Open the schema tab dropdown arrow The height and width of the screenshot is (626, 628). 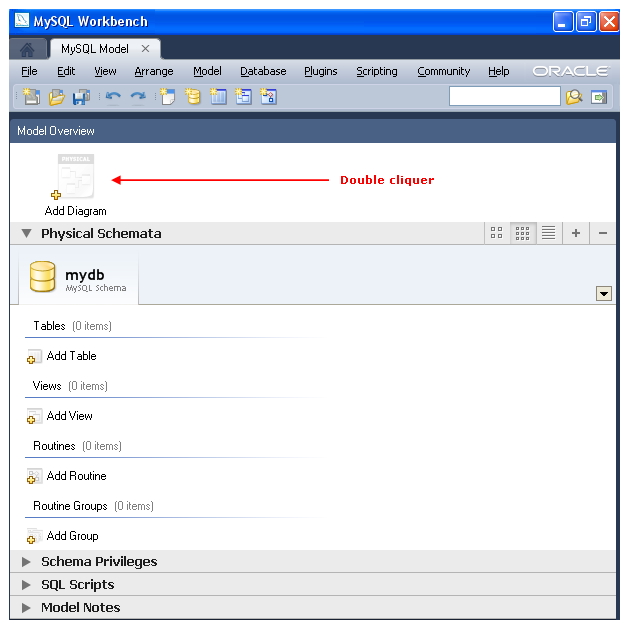coord(604,294)
